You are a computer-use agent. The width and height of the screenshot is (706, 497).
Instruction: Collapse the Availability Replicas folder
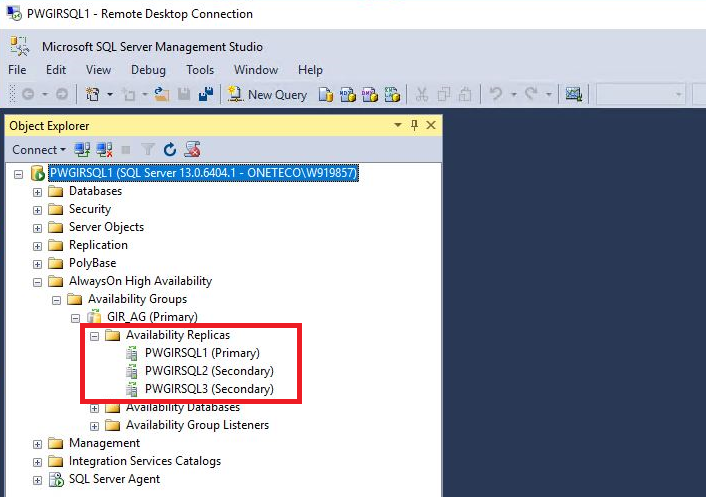[x=94, y=336]
